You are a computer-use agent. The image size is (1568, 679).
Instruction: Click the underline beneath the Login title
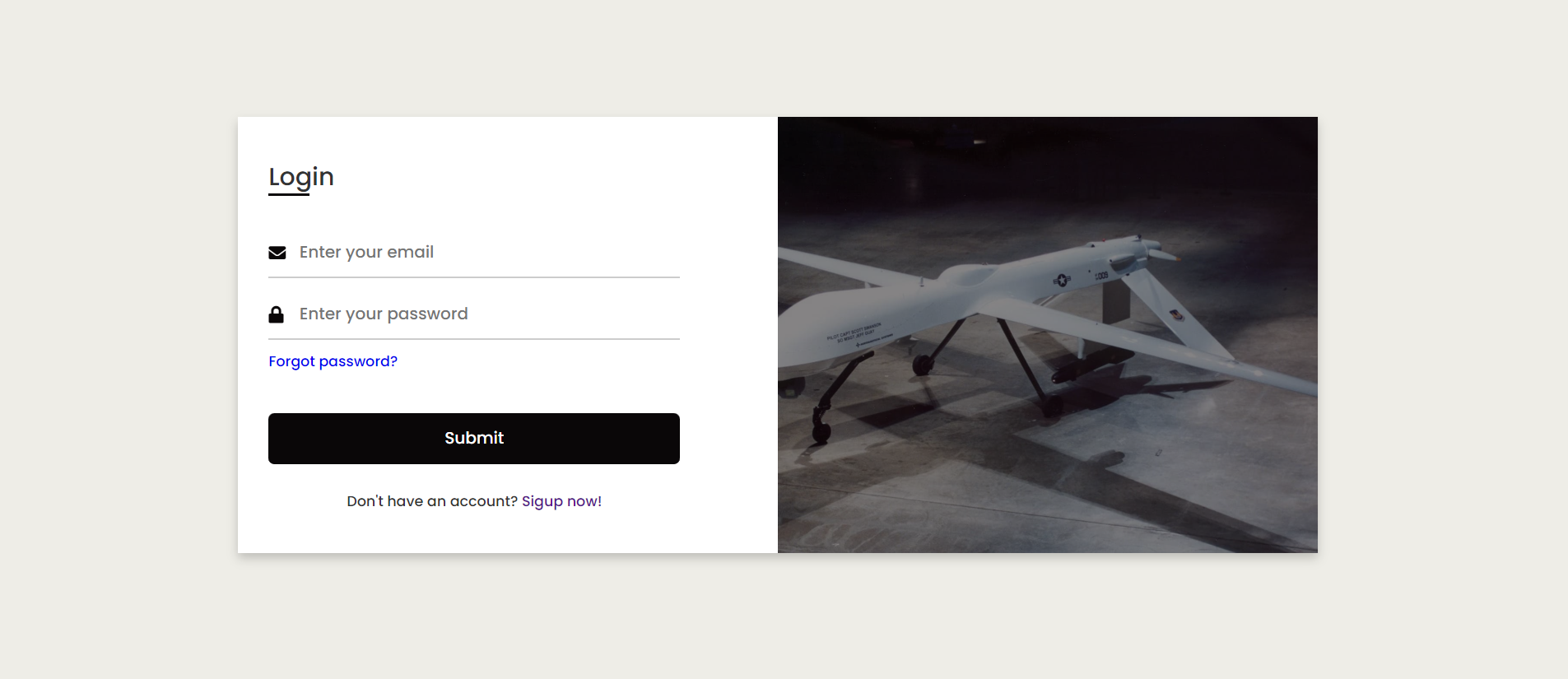(289, 197)
